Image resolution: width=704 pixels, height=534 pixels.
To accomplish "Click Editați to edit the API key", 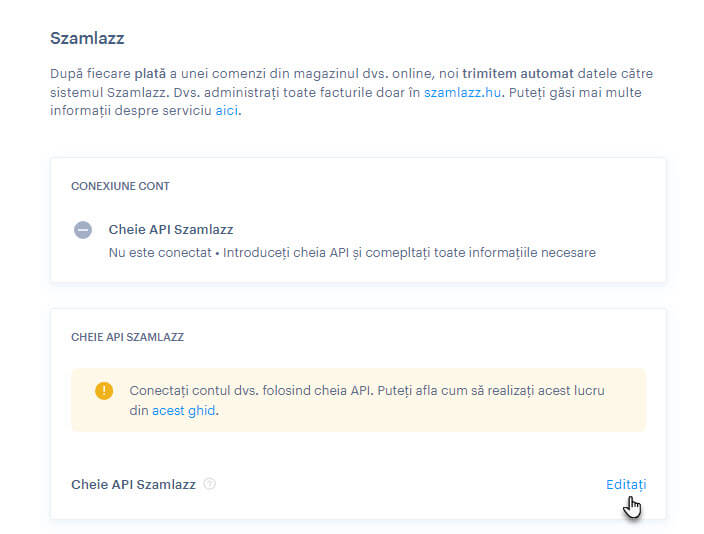I will click(x=626, y=485).
